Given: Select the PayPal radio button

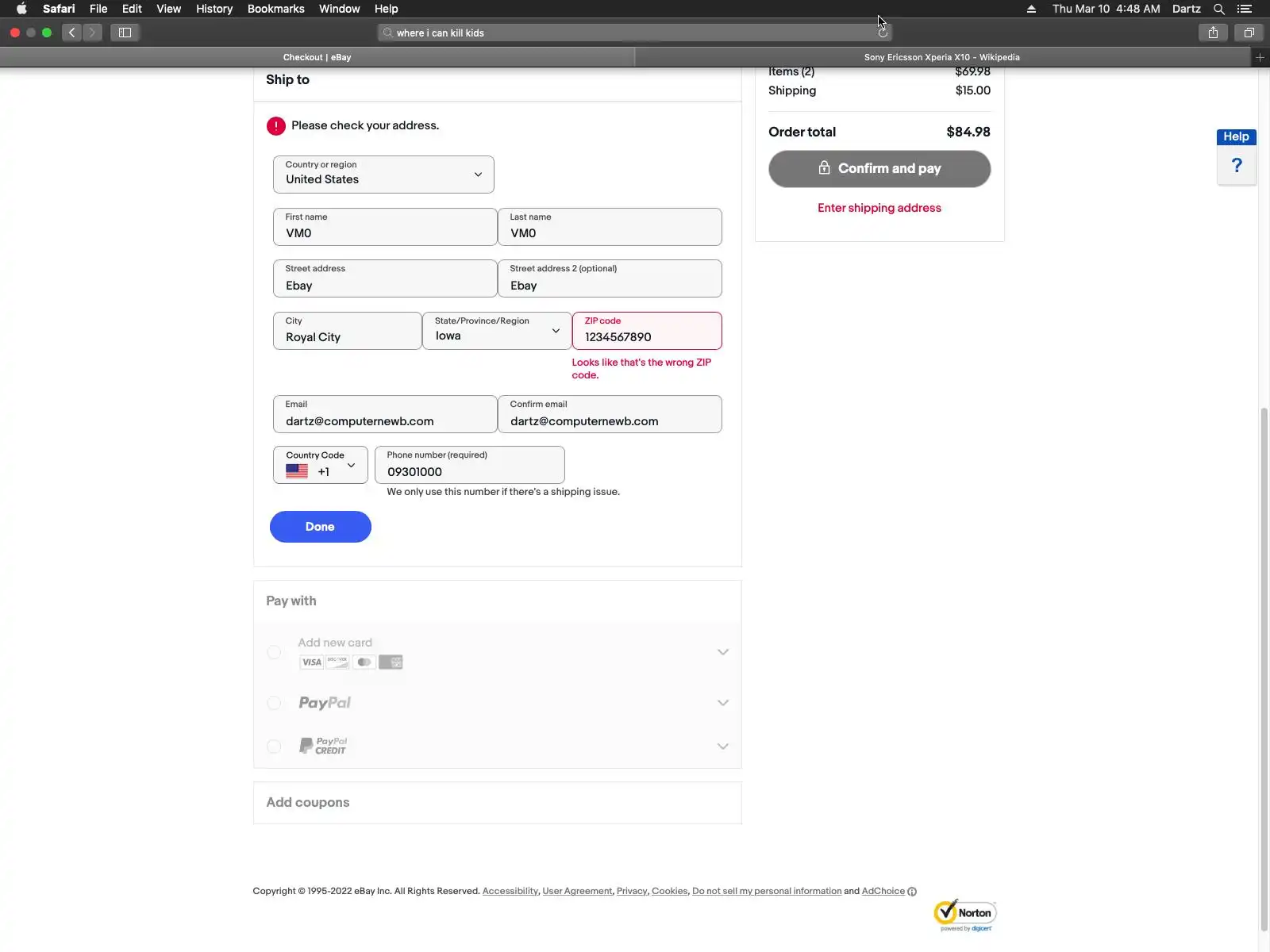Looking at the screenshot, I should (x=274, y=703).
